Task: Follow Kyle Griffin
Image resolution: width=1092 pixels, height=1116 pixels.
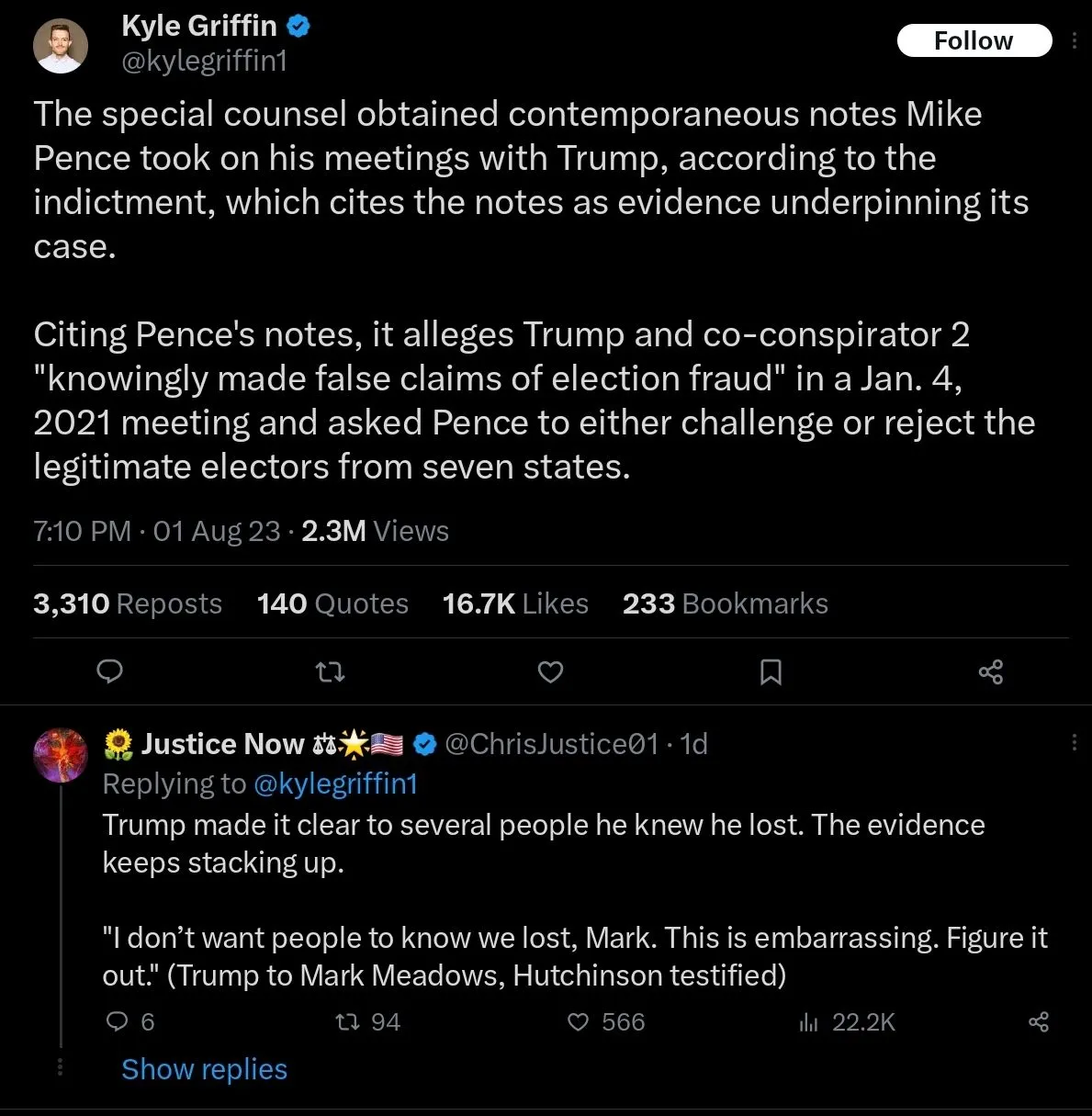Action: click(974, 40)
